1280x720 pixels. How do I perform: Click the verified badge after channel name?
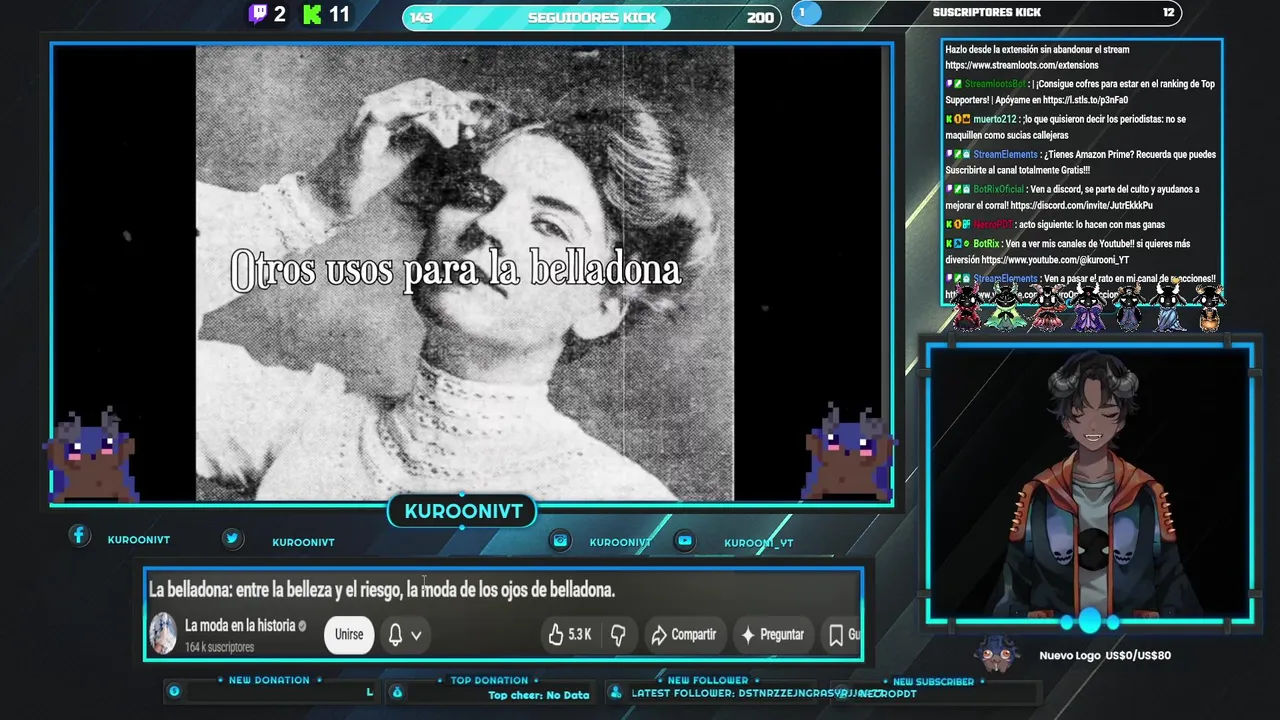point(302,626)
